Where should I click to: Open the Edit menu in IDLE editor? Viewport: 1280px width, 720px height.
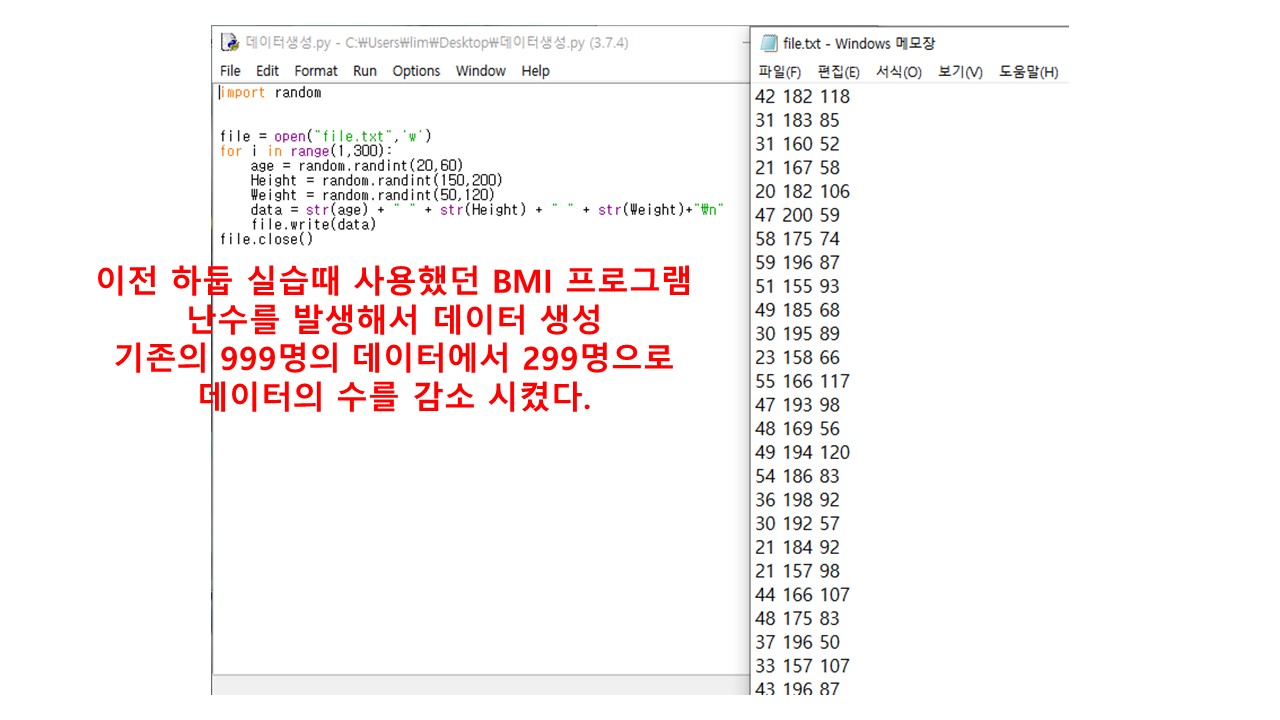coord(267,71)
